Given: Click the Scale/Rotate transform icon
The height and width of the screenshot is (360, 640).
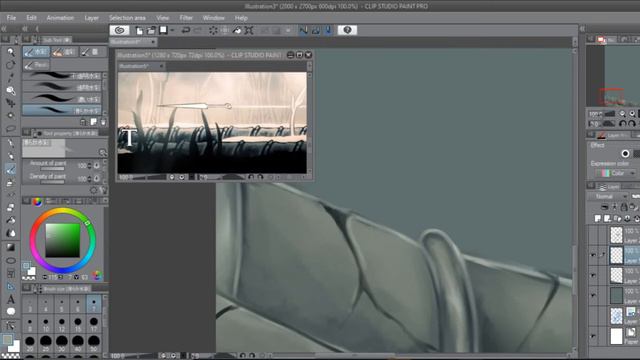Looking at the screenshot, I should [x=249, y=30].
